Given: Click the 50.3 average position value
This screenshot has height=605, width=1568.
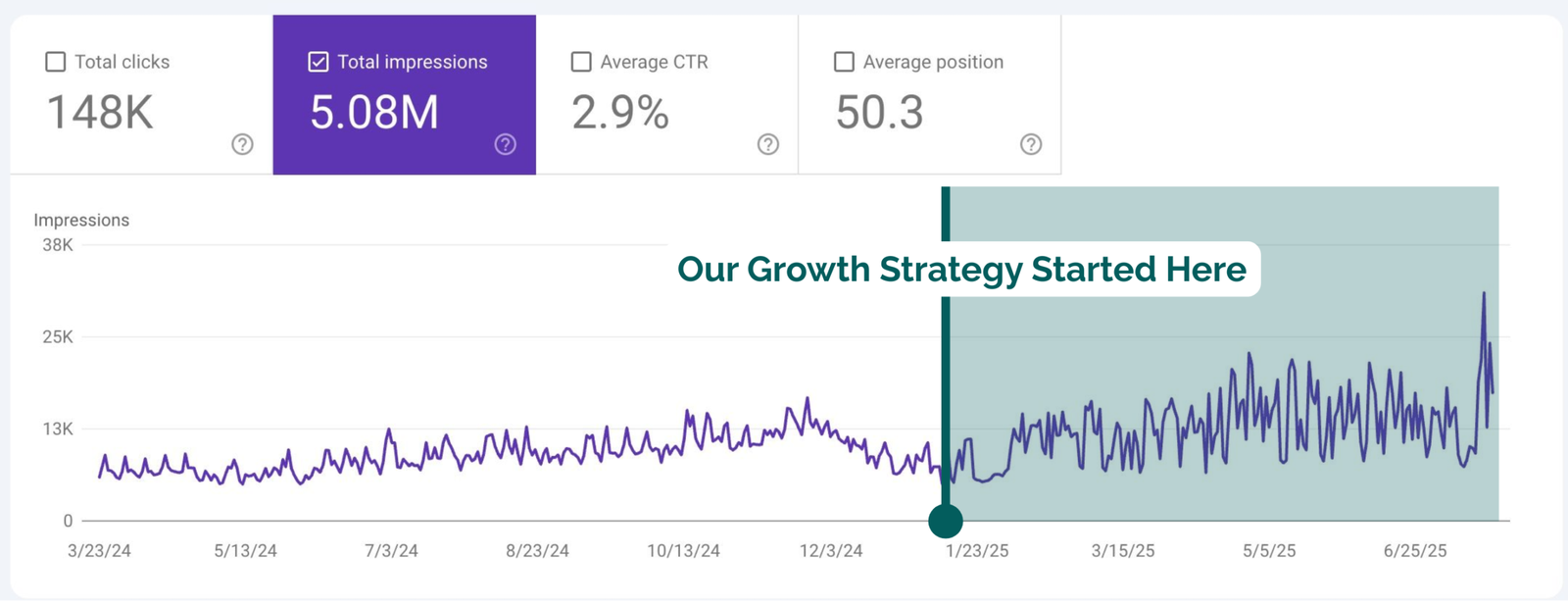Looking at the screenshot, I should pyautogui.click(x=879, y=113).
